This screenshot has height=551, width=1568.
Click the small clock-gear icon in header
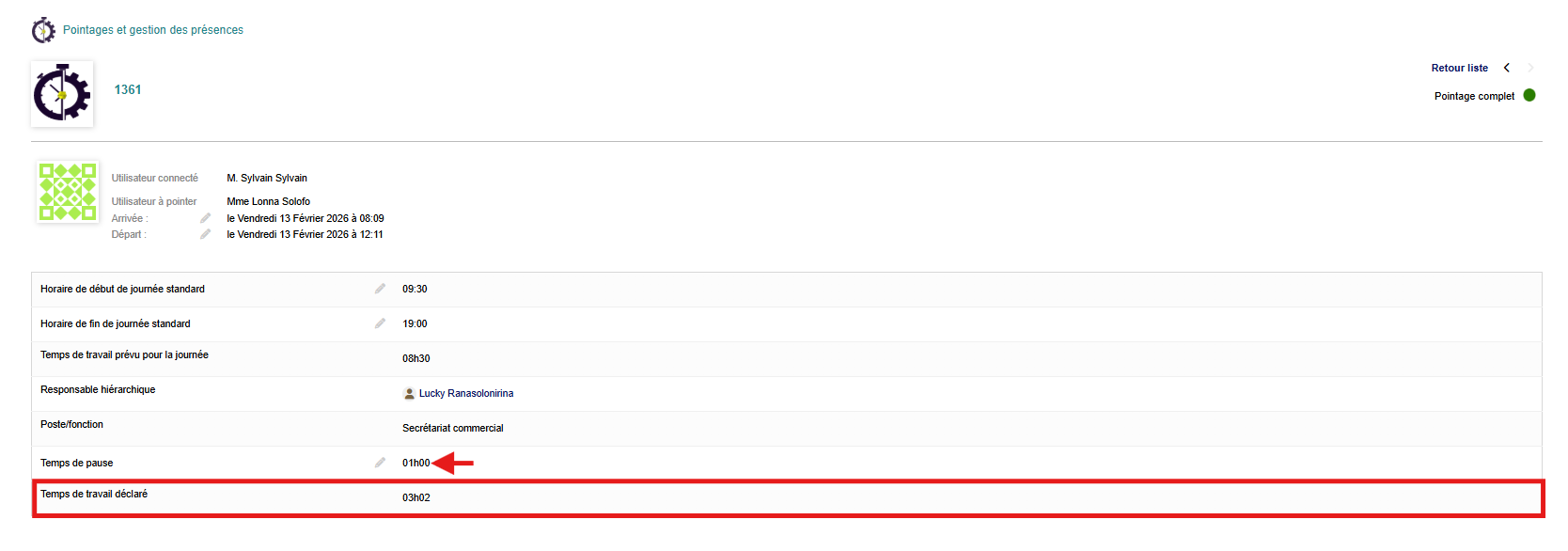click(43, 30)
